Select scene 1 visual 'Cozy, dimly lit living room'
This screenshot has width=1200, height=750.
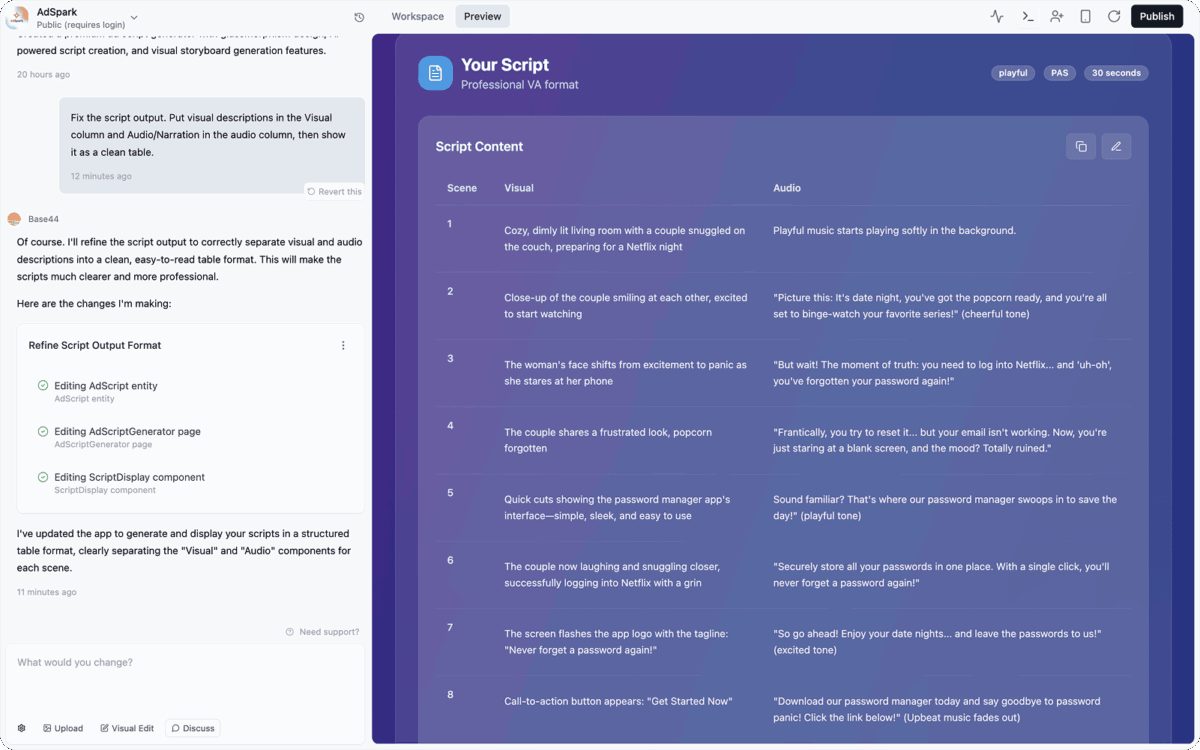pos(626,238)
